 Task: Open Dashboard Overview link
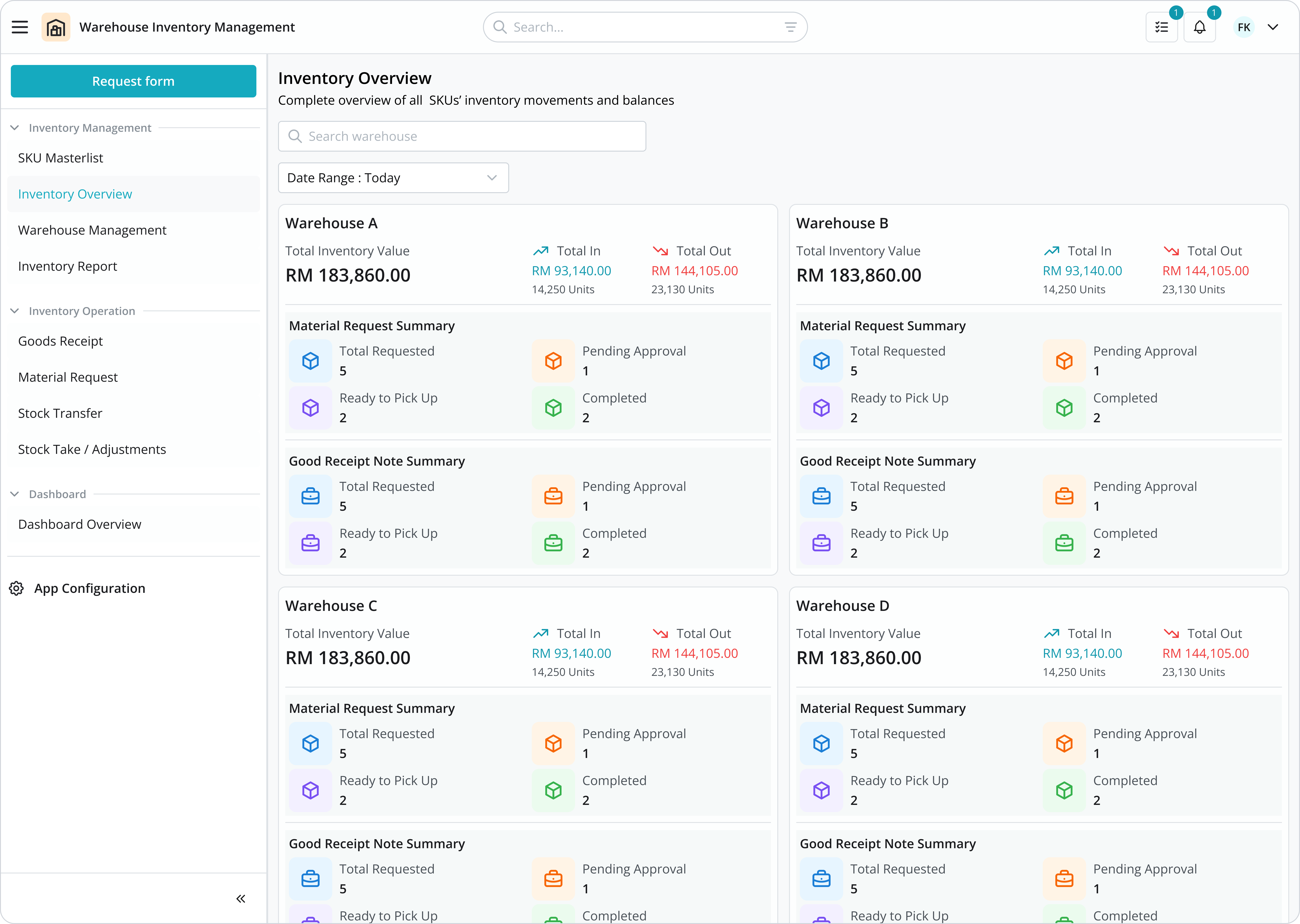point(80,524)
